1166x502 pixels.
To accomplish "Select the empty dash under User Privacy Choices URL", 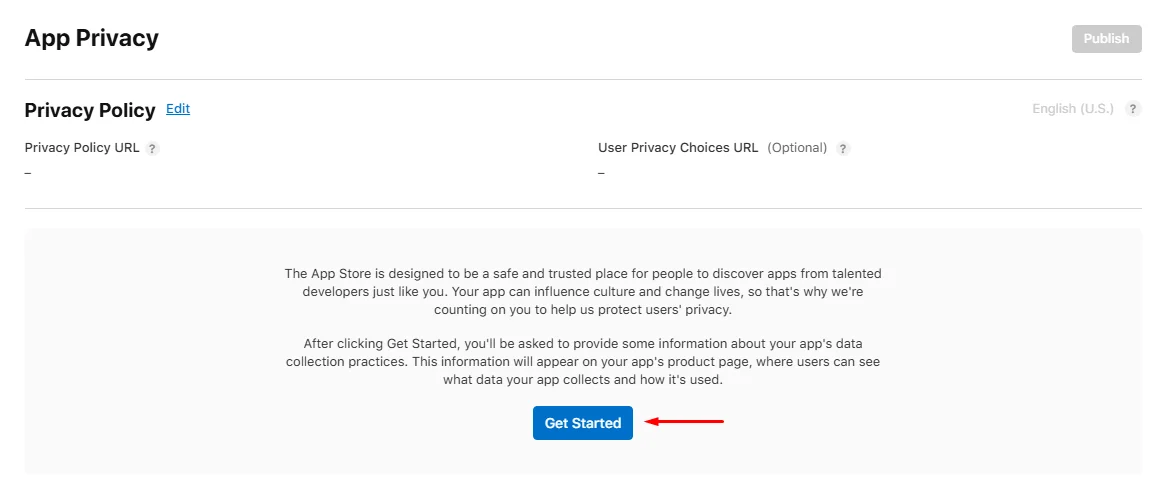I will [601, 173].
